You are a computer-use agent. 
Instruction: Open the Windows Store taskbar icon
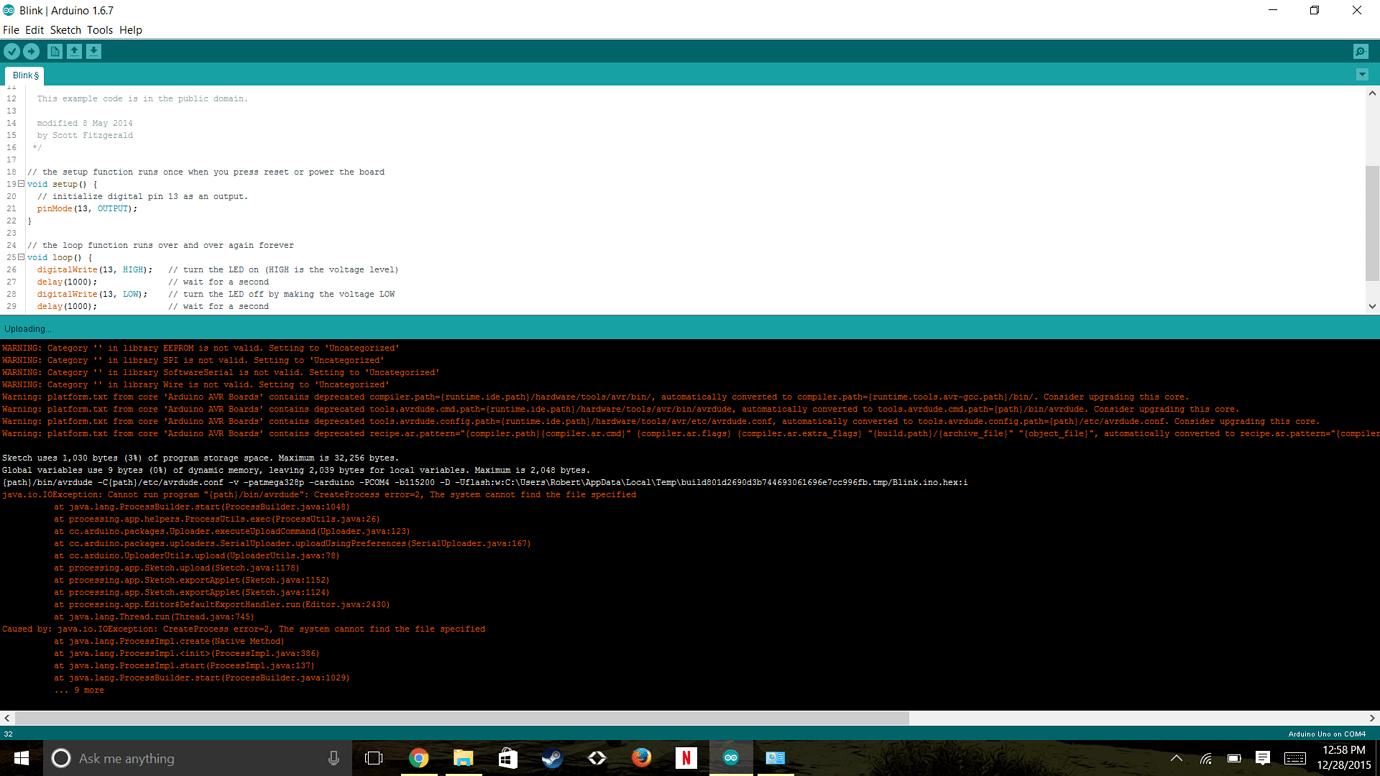[x=507, y=758]
